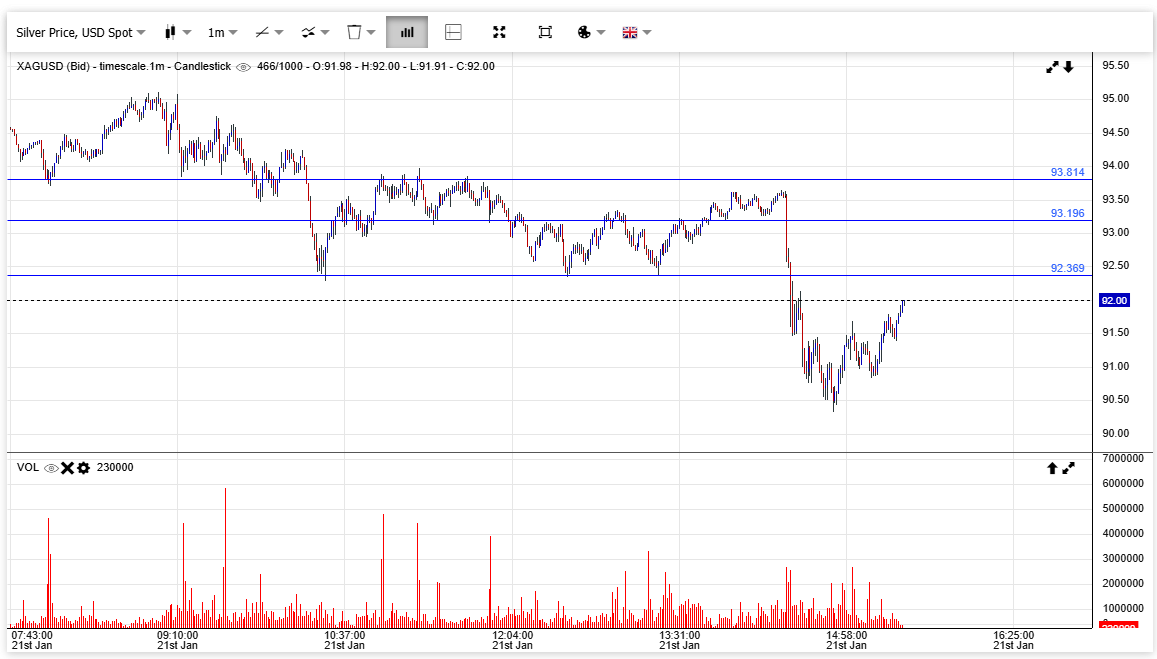Open the Silver Price, USD Spot selector
The image size is (1157, 659).
(x=80, y=32)
